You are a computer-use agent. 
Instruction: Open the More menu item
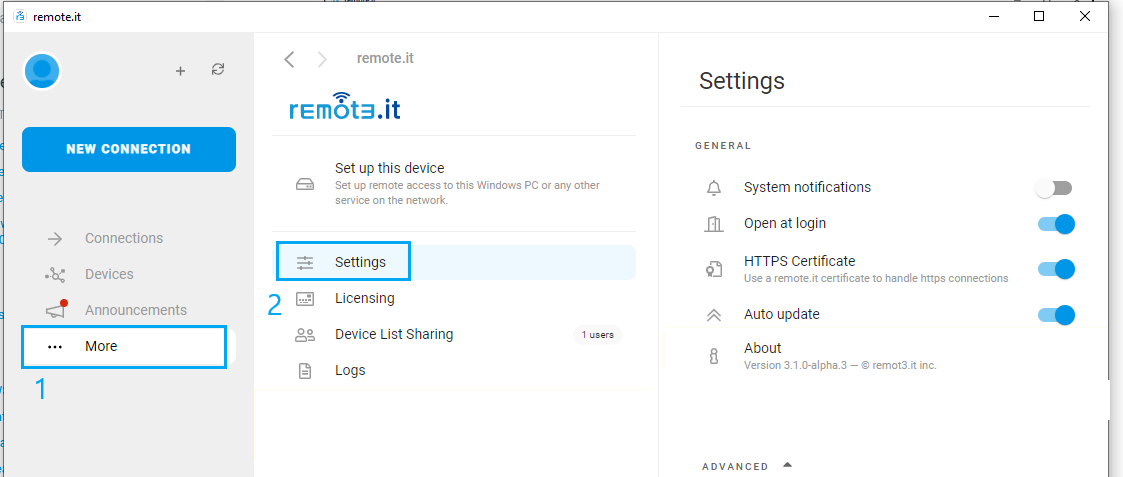[124, 347]
